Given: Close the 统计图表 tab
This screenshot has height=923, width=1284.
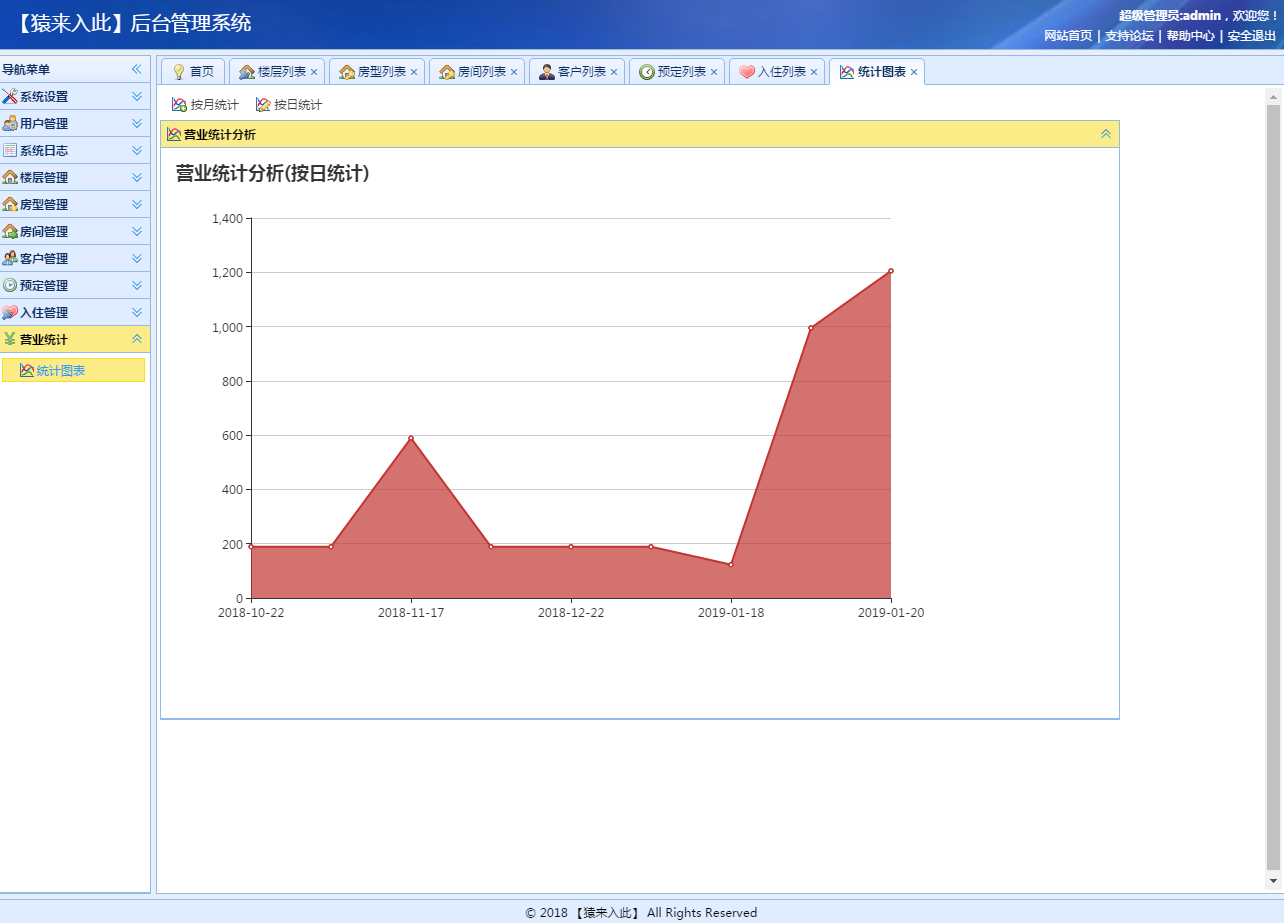Looking at the screenshot, I should point(914,72).
